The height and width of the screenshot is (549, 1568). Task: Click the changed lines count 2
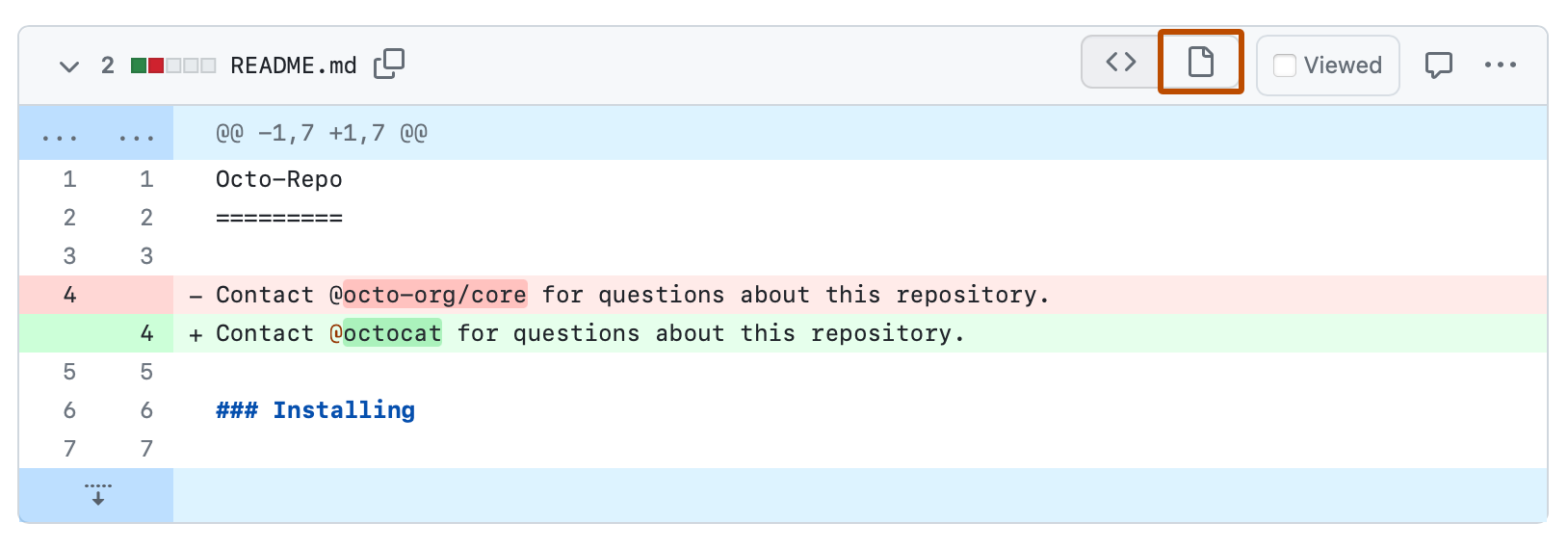pos(108,65)
